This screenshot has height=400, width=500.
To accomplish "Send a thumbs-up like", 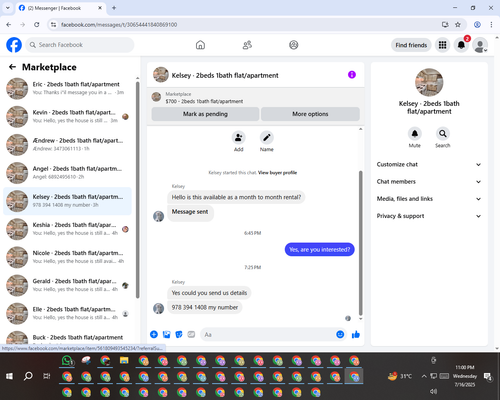I will click(x=356, y=334).
